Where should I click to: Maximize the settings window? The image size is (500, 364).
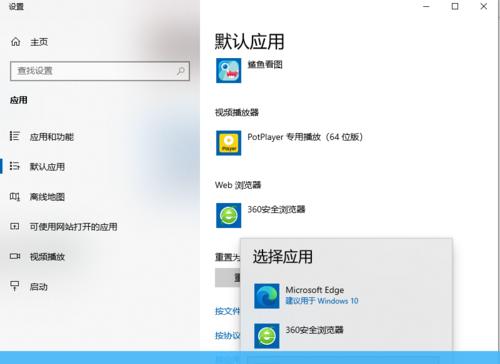tap(455, 6)
